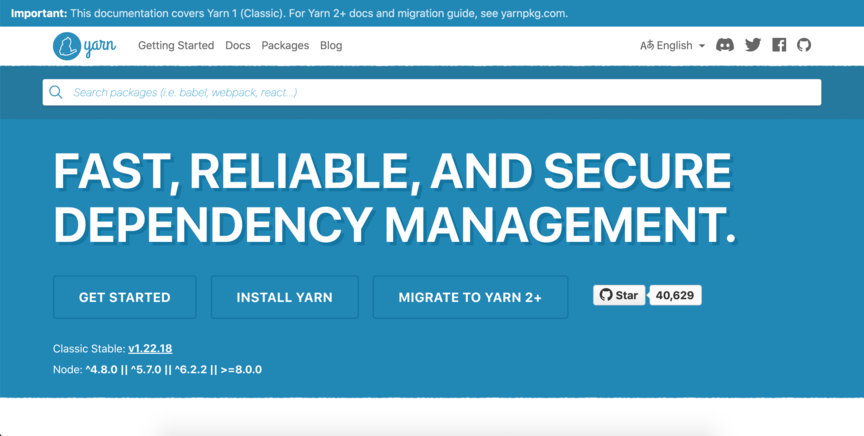Follow the yarnpkg.com link in banner

533,13
